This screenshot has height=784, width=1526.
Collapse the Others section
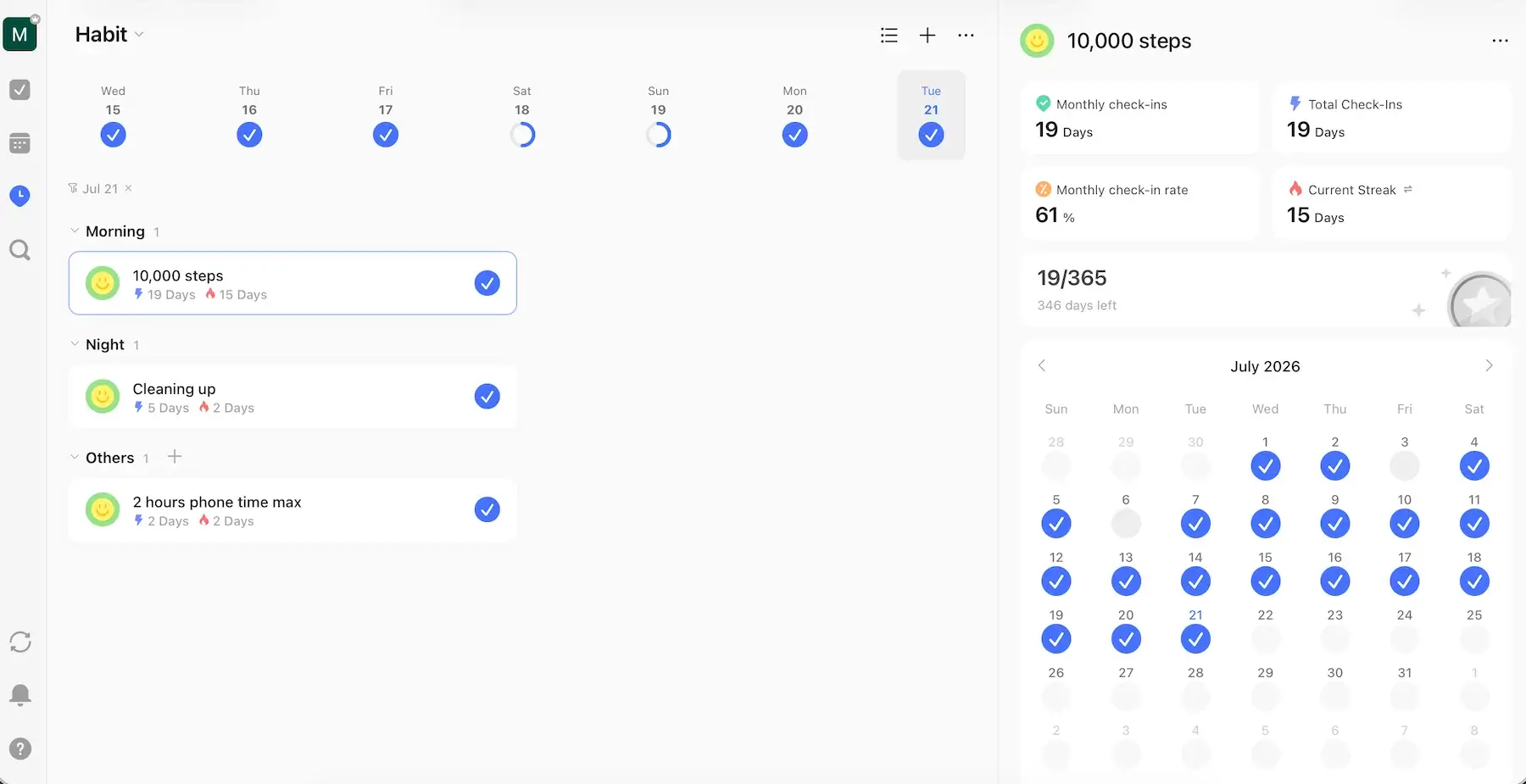click(75, 457)
